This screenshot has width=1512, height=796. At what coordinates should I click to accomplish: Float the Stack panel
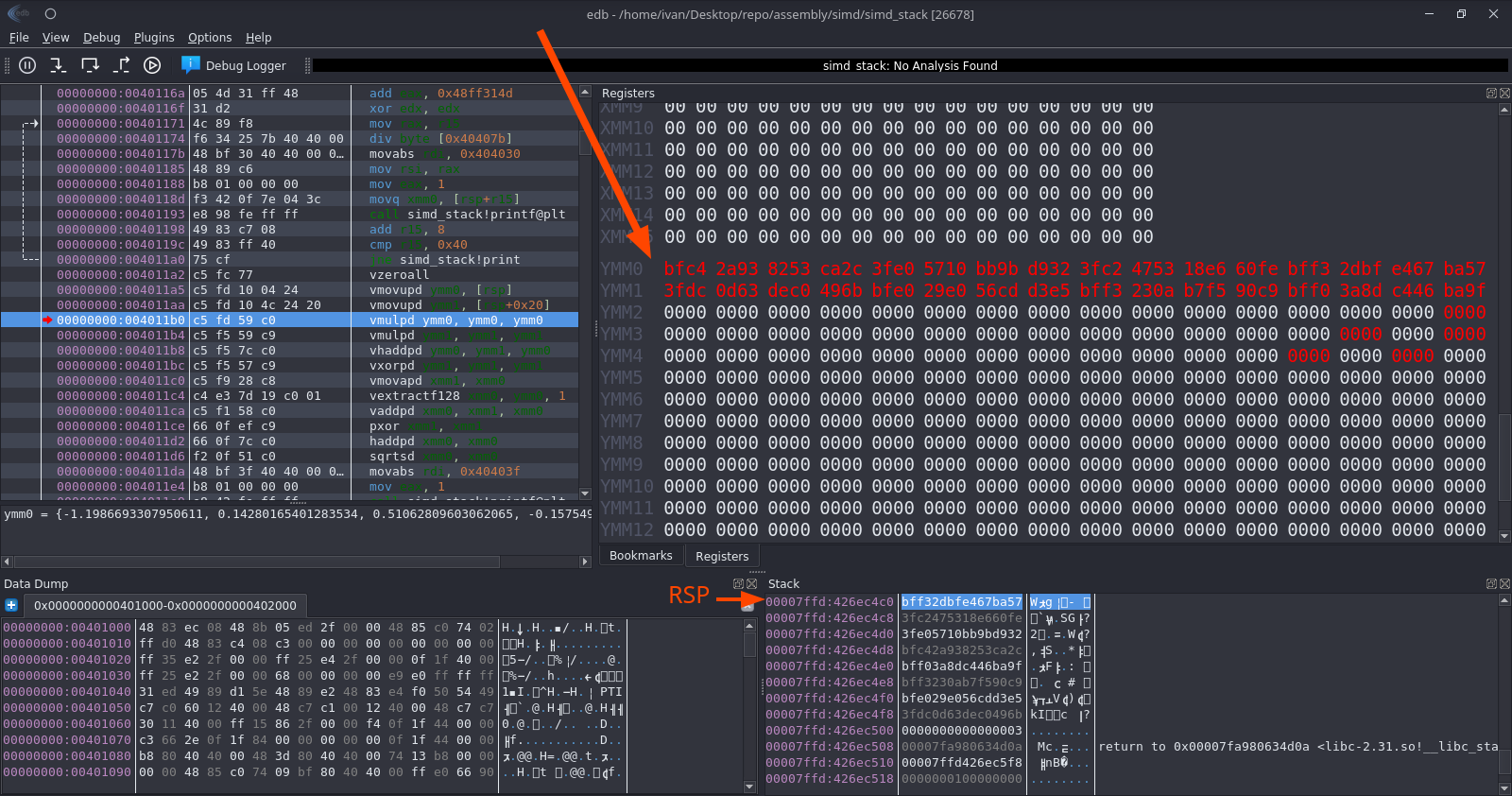coord(1491,584)
